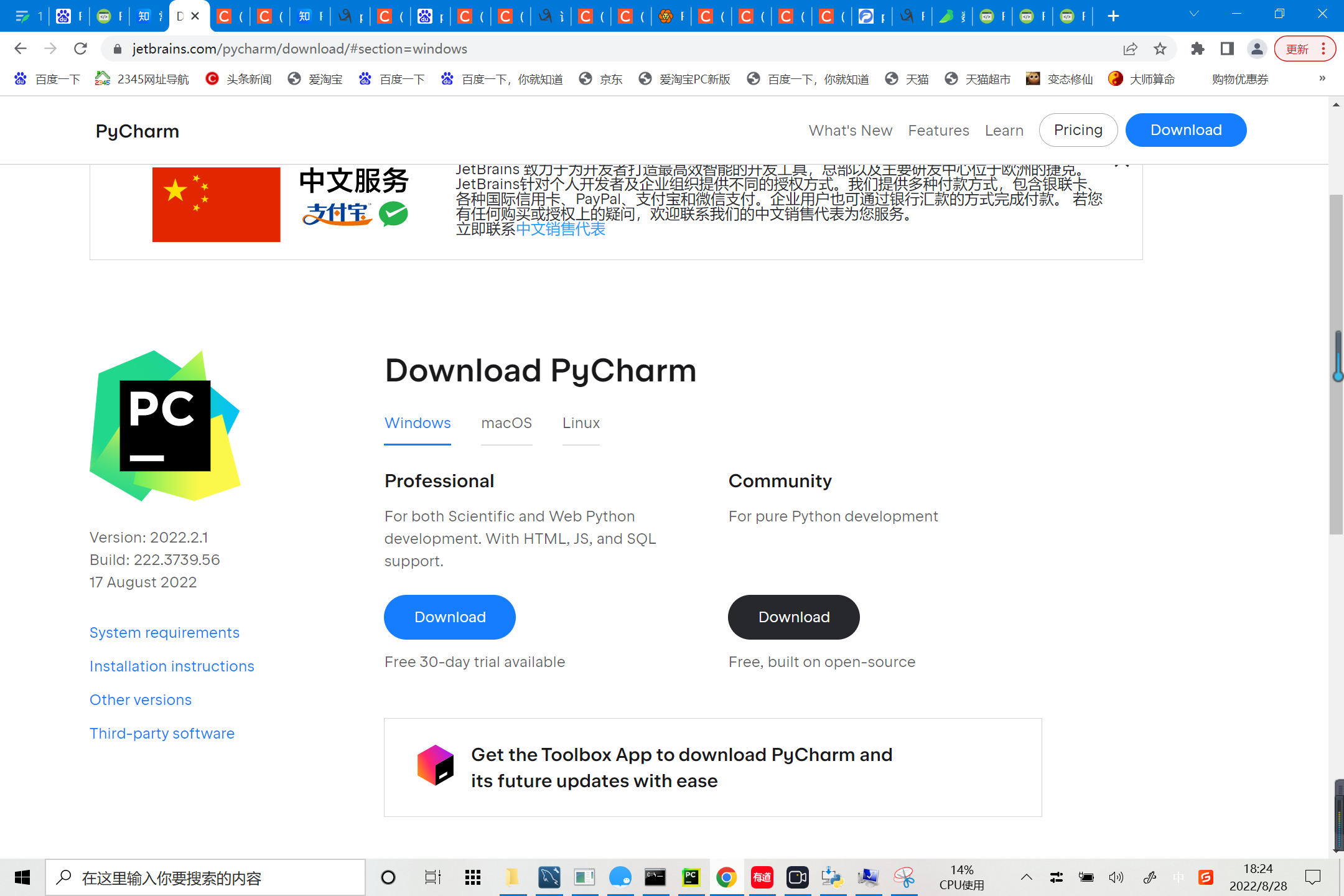Share this page icon in address bar
Image resolution: width=1344 pixels, height=896 pixels.
pos(1130,49)
